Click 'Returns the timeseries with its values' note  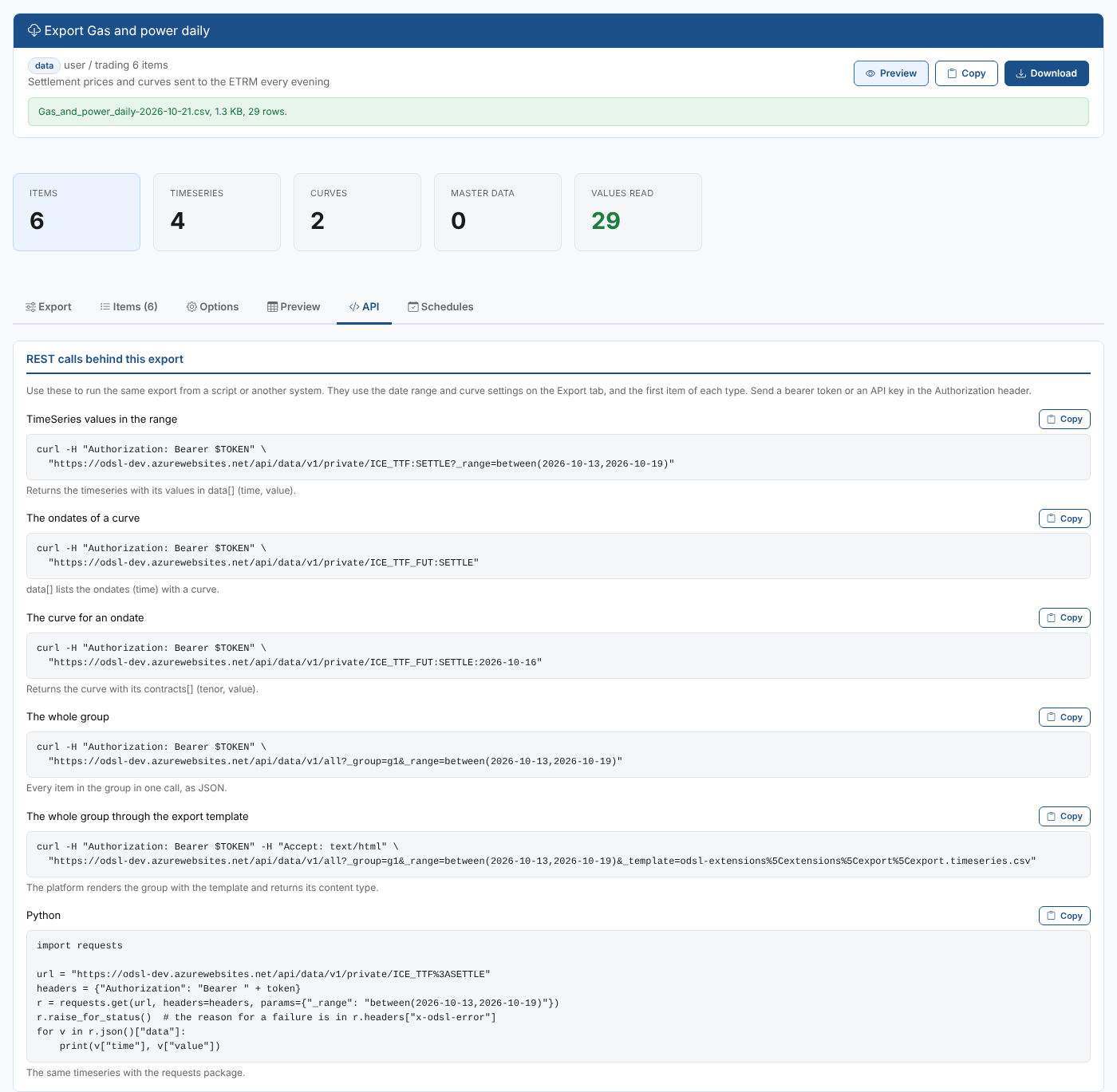point(161,491)
